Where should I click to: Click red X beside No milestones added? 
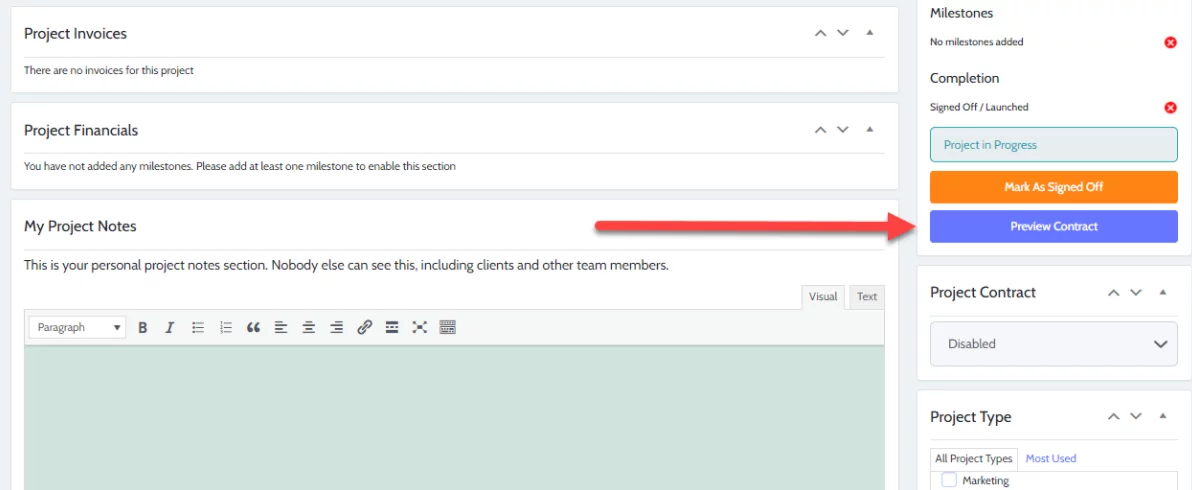pos(1171,43)
